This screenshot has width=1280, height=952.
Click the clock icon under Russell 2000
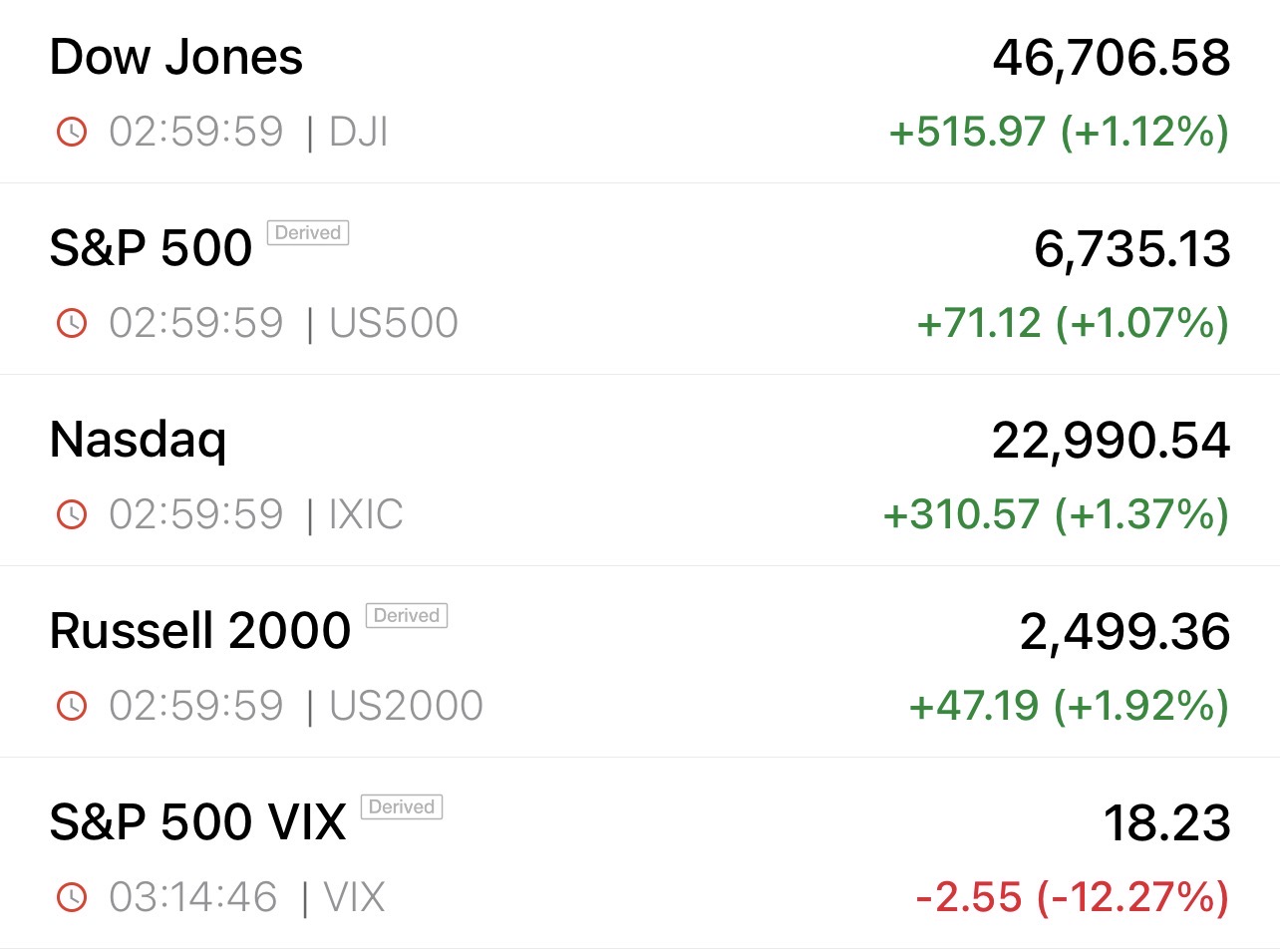coord(72,706)
